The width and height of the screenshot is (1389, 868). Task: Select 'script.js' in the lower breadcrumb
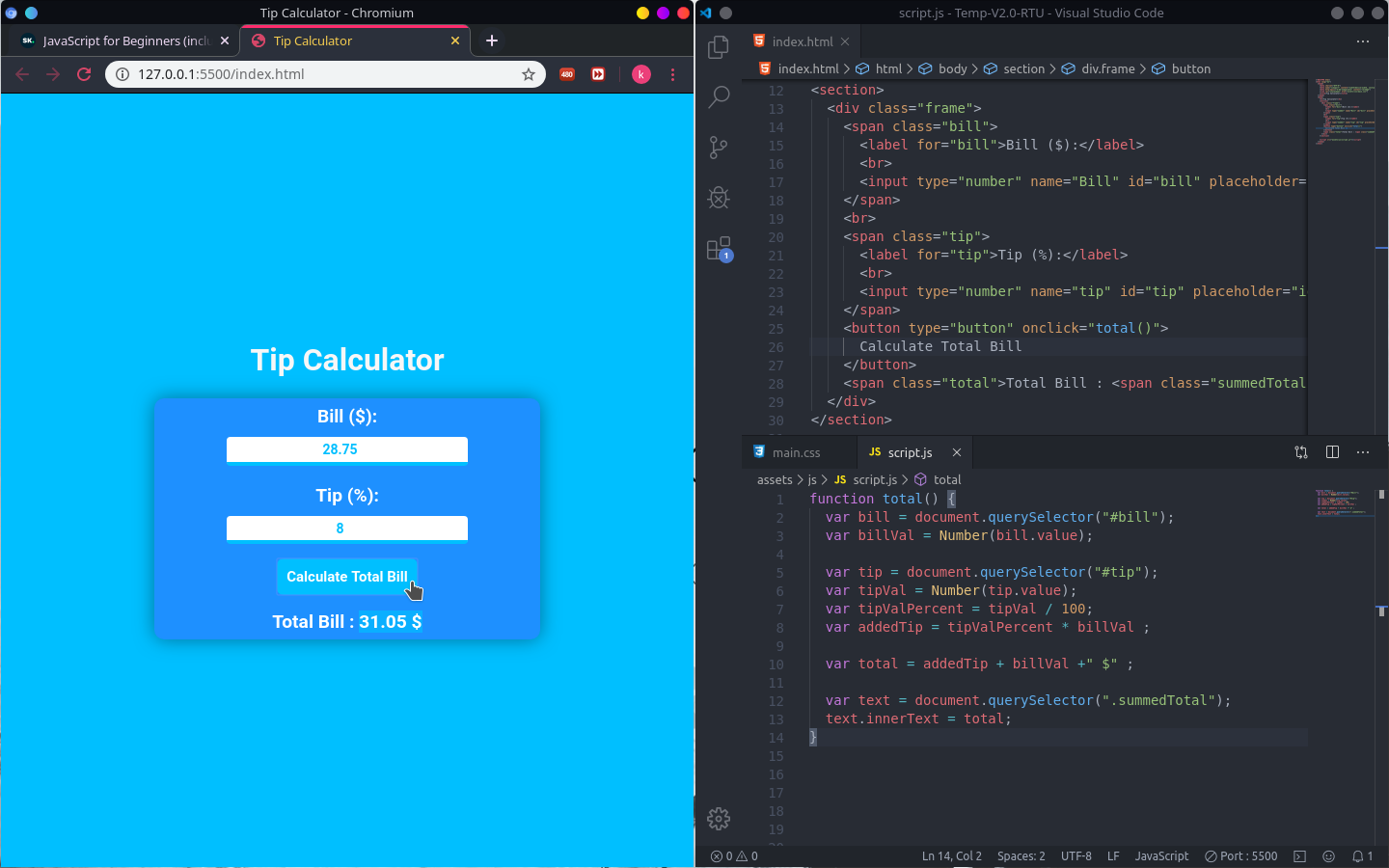pyautogui.click(x=874, y=479)
